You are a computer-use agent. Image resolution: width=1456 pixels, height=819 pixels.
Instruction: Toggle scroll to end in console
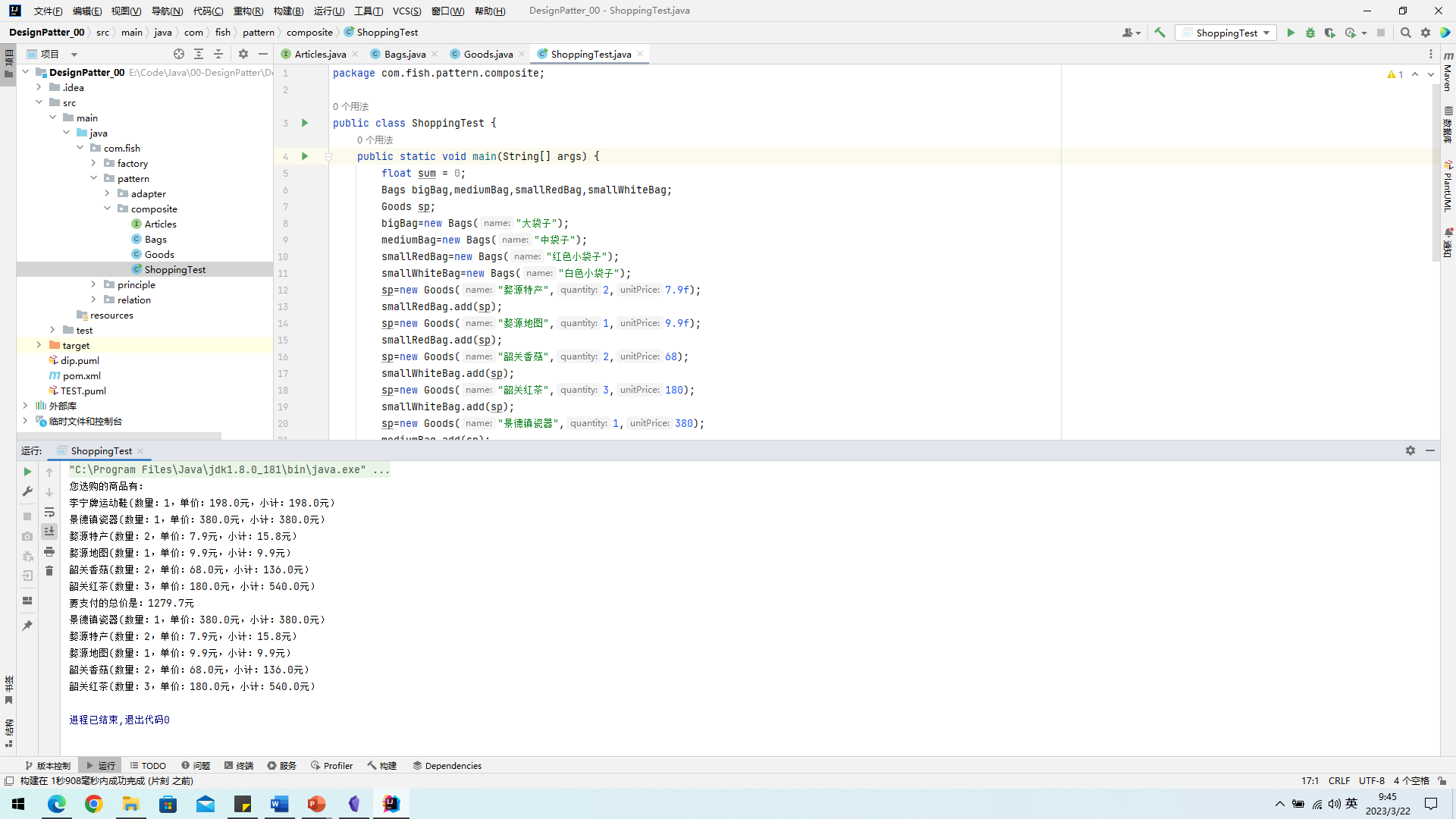pyautogui.click(x=49, y=532)
